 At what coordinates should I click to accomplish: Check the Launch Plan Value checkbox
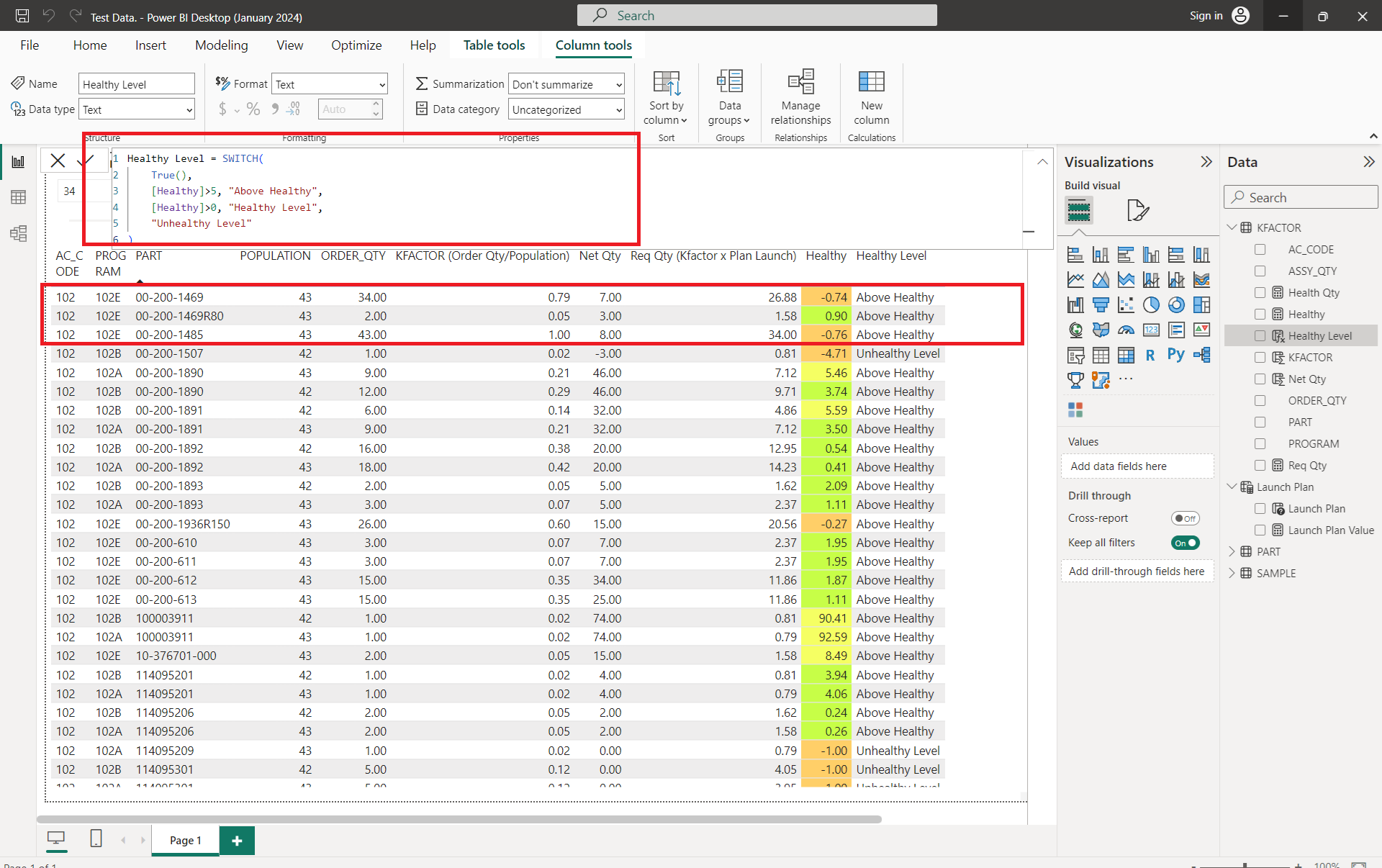(1260, 530)
